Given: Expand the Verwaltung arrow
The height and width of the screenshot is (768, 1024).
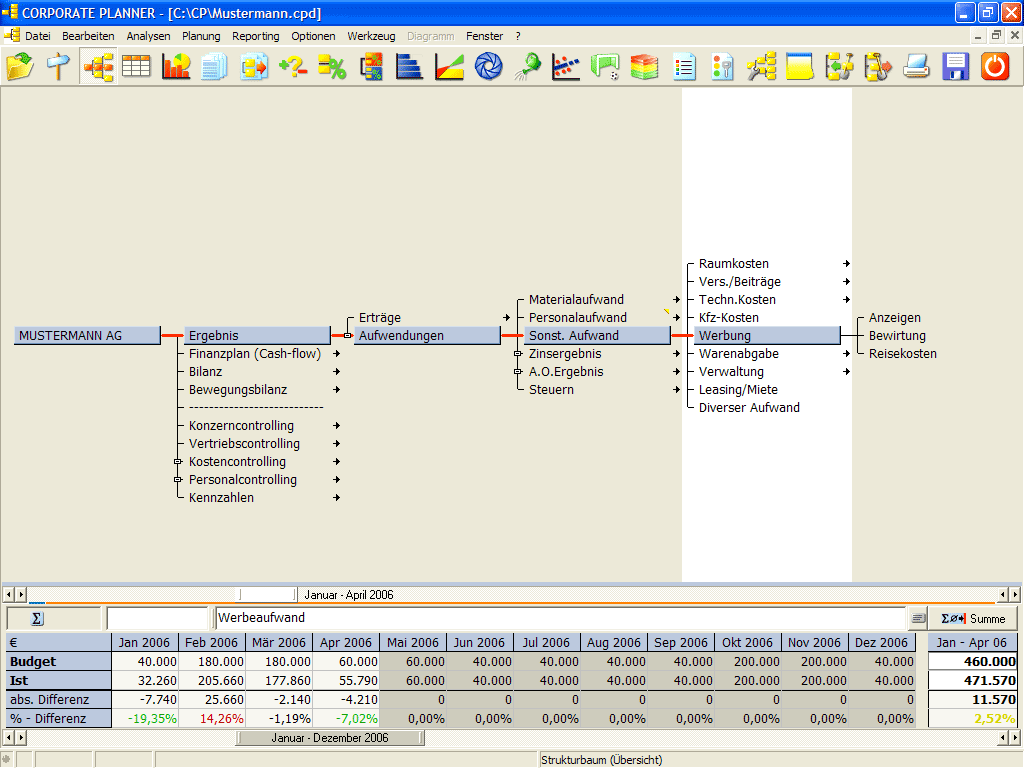Looking at the screenshot, I should (846, 372).
